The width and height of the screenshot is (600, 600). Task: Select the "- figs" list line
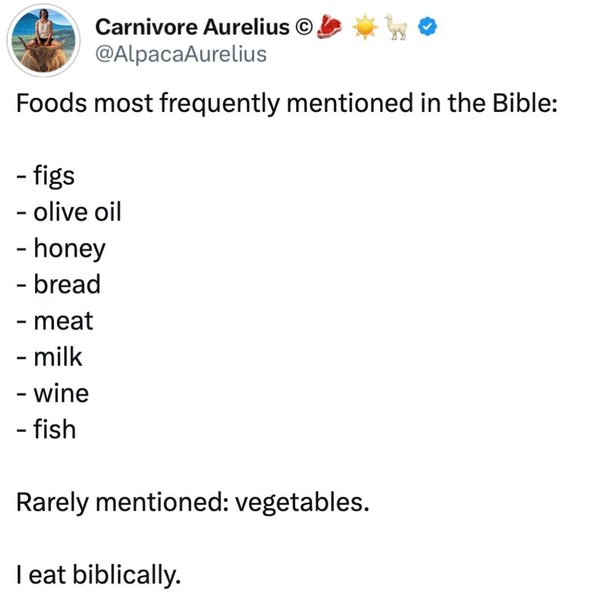tap(46, 176)
